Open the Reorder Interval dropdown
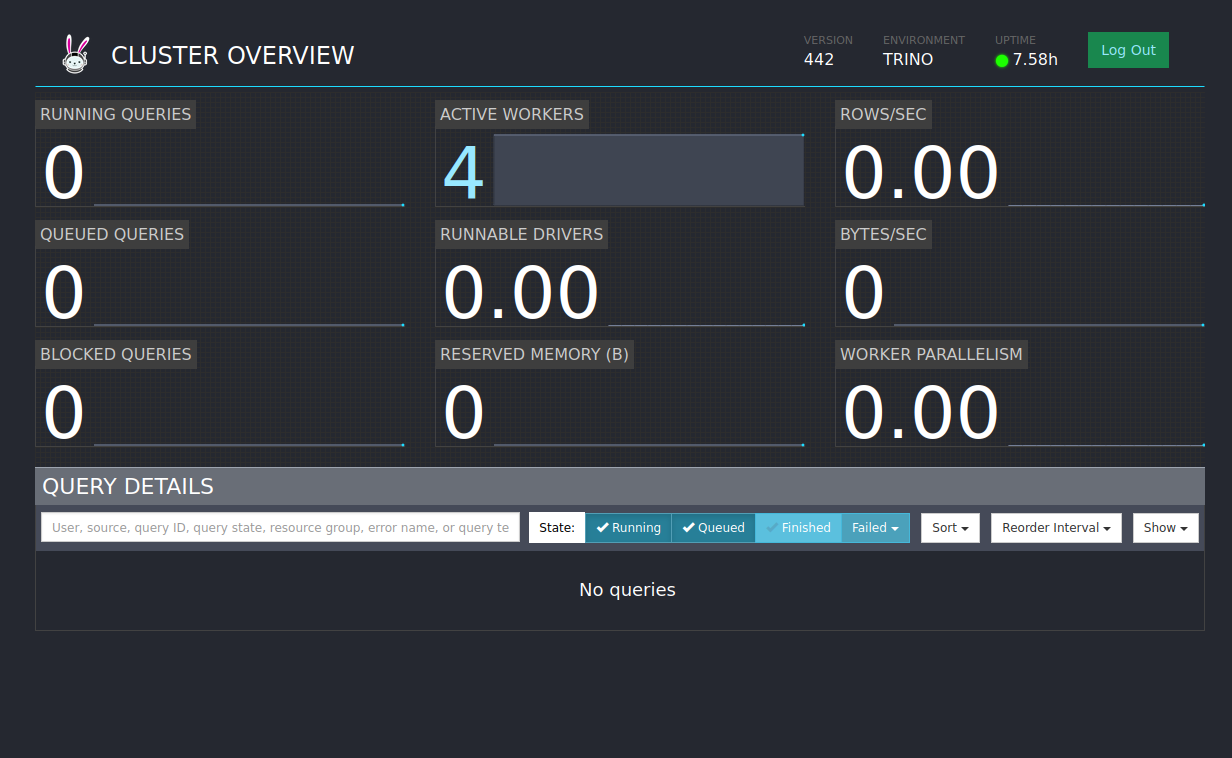The height and width of the screenshot is (758, 1232). 1056,528
